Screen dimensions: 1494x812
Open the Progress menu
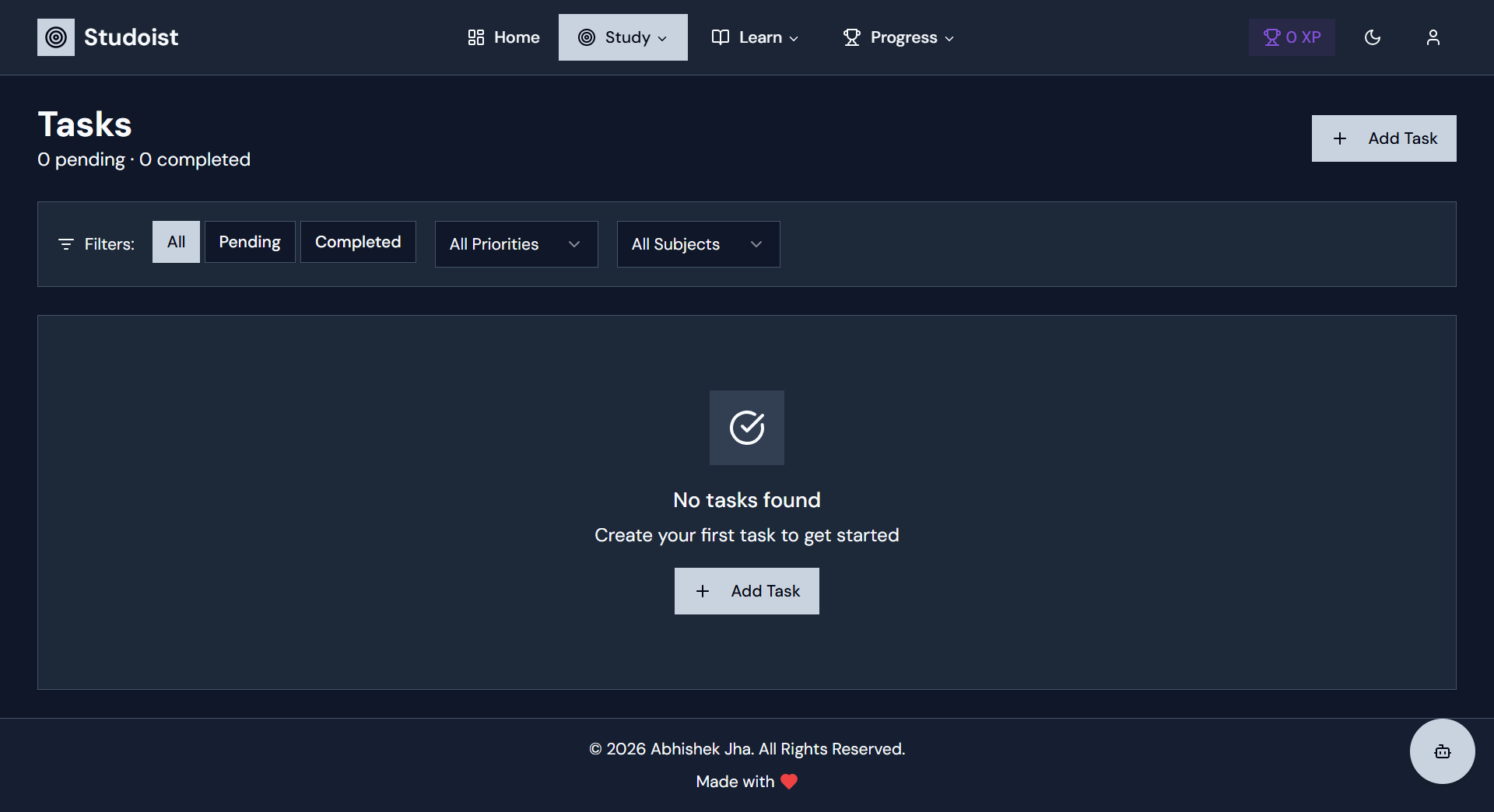tap(897, 37)
